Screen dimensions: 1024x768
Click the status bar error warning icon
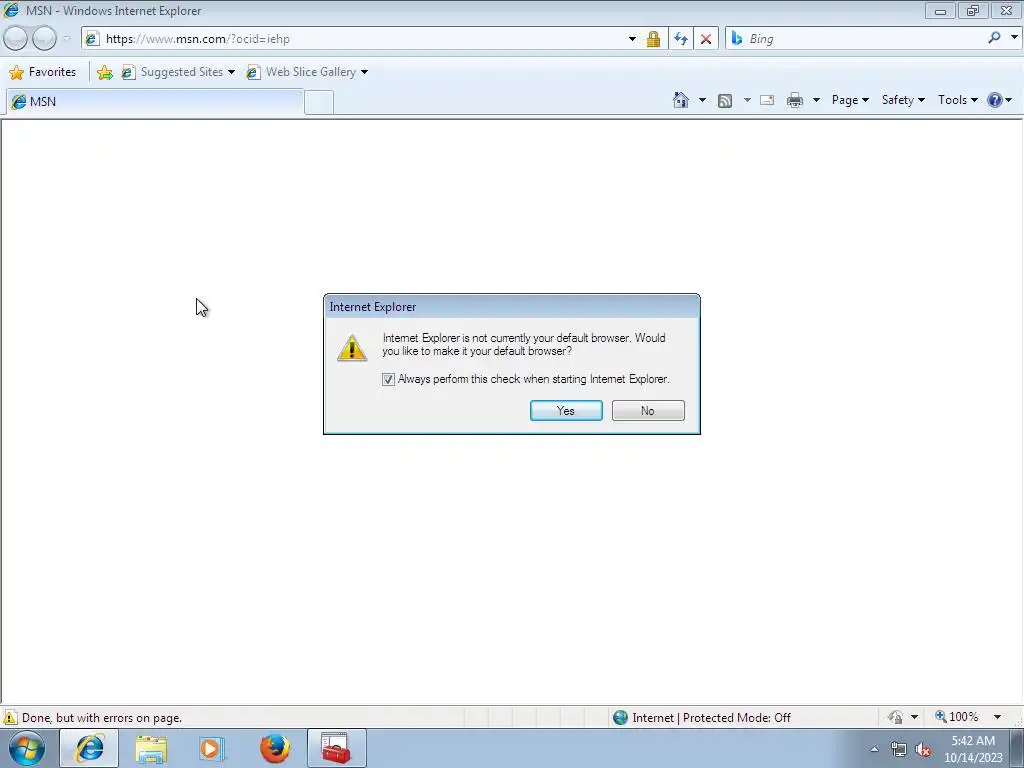point(10,718)
